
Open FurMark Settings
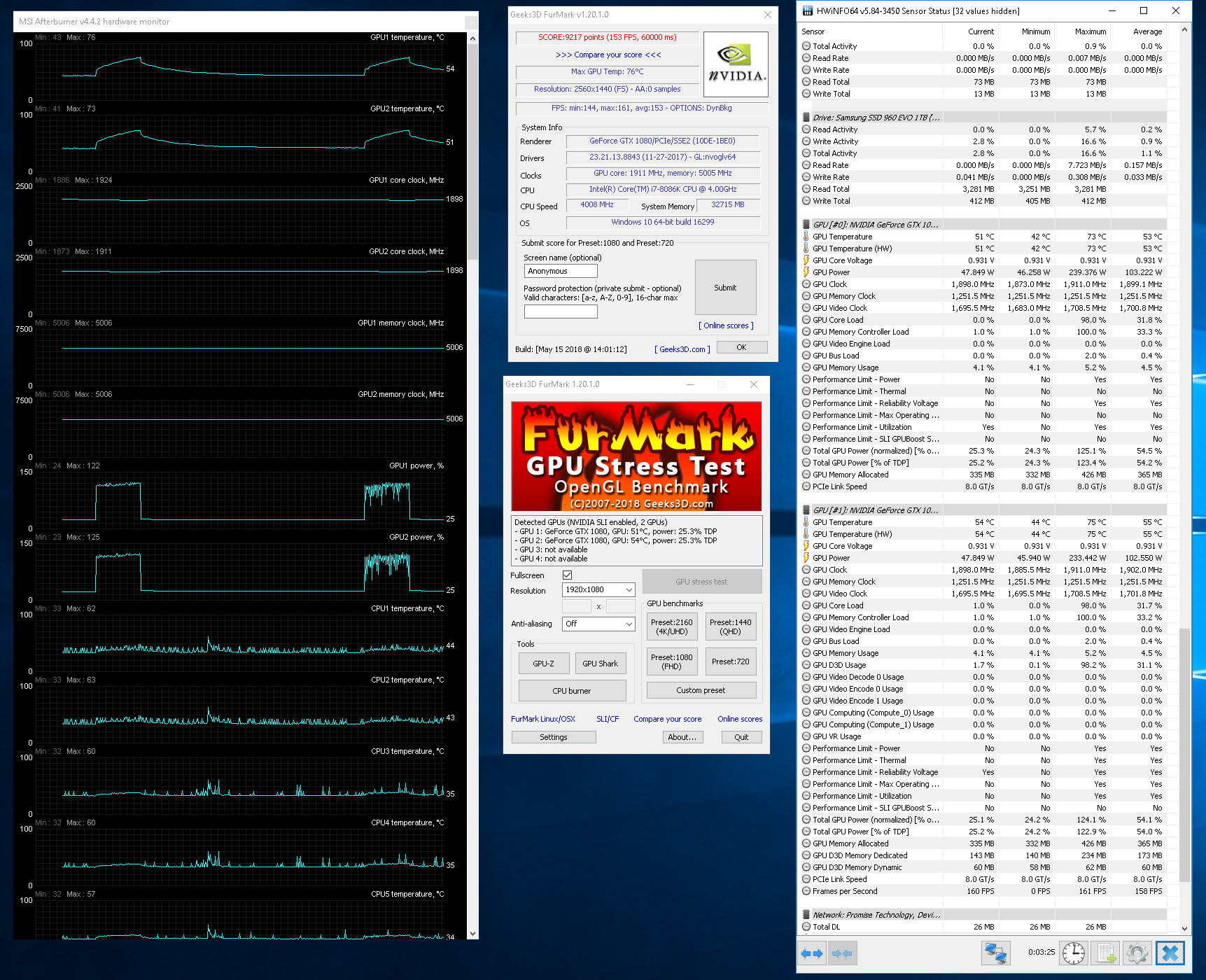pyautogui.click(x=554, y=737)
